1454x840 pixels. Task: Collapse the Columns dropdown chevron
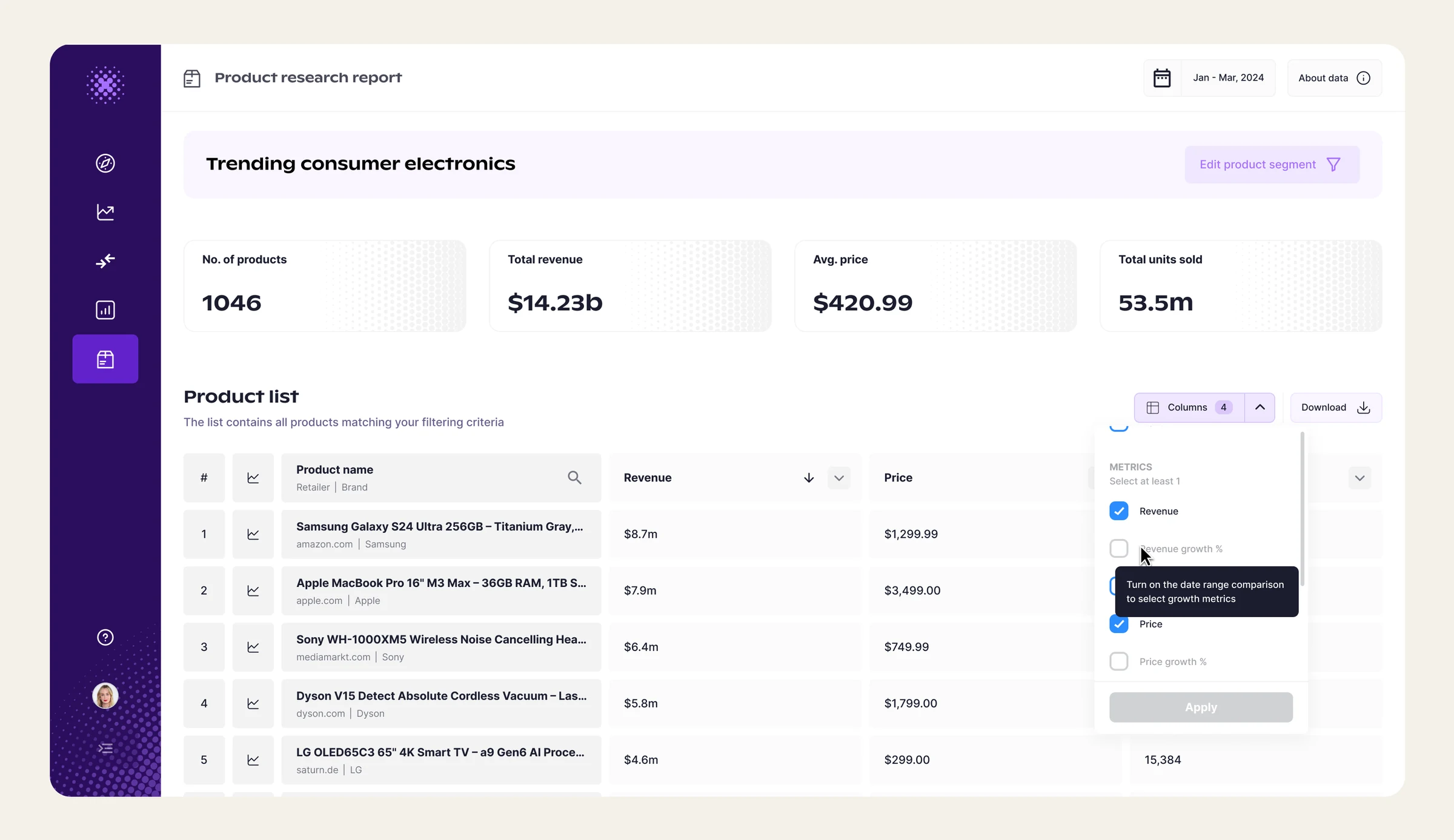(1260, 408)
